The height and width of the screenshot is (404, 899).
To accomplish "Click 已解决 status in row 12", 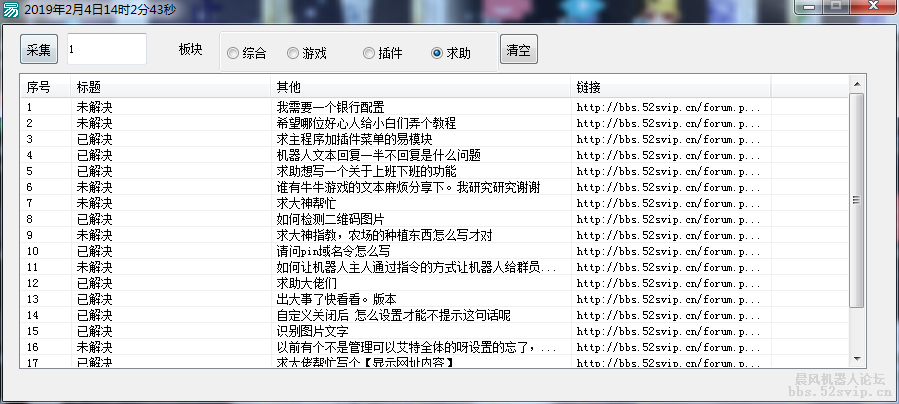I will 95,284.
